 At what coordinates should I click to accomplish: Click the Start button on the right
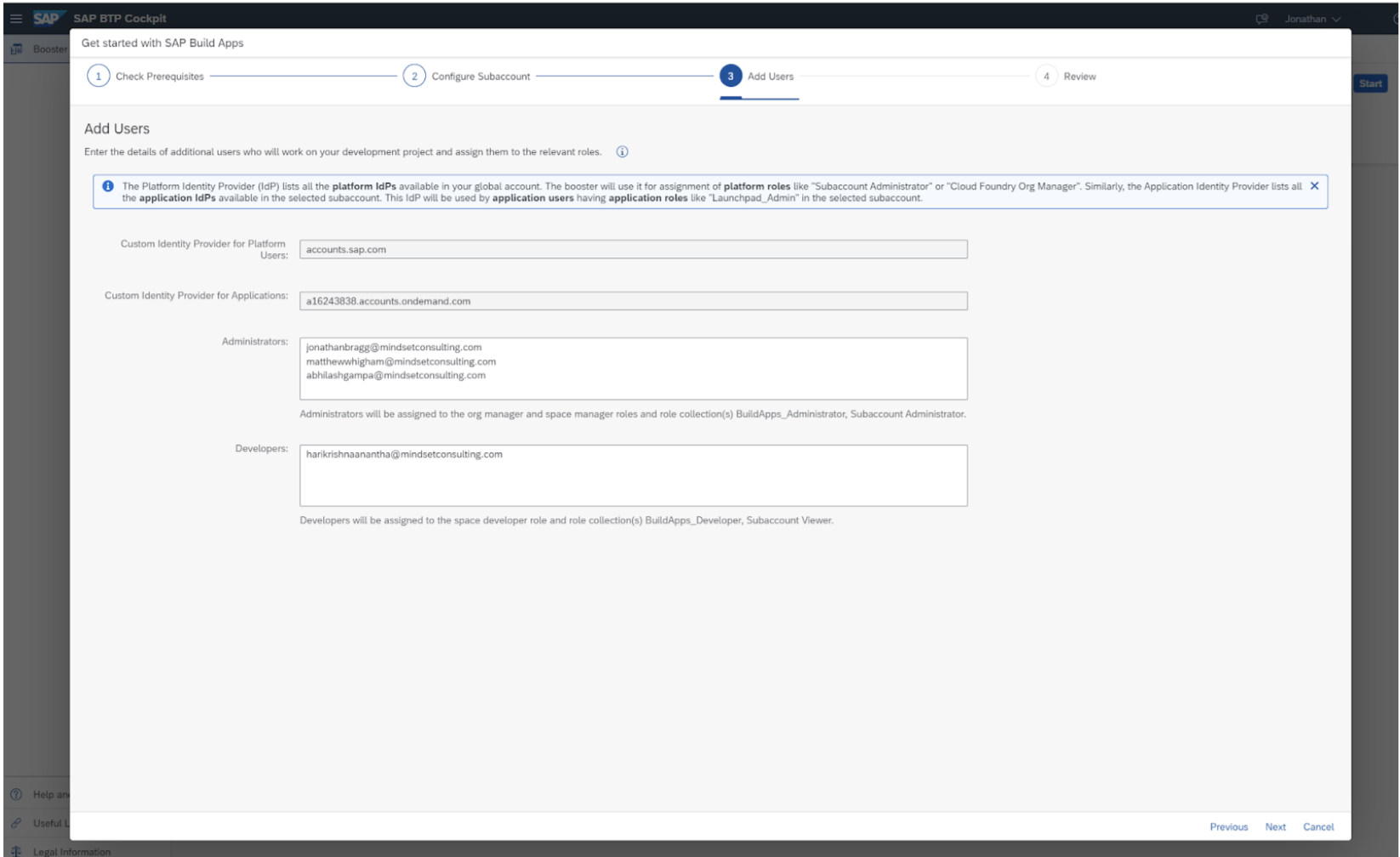coord(1370,83)
